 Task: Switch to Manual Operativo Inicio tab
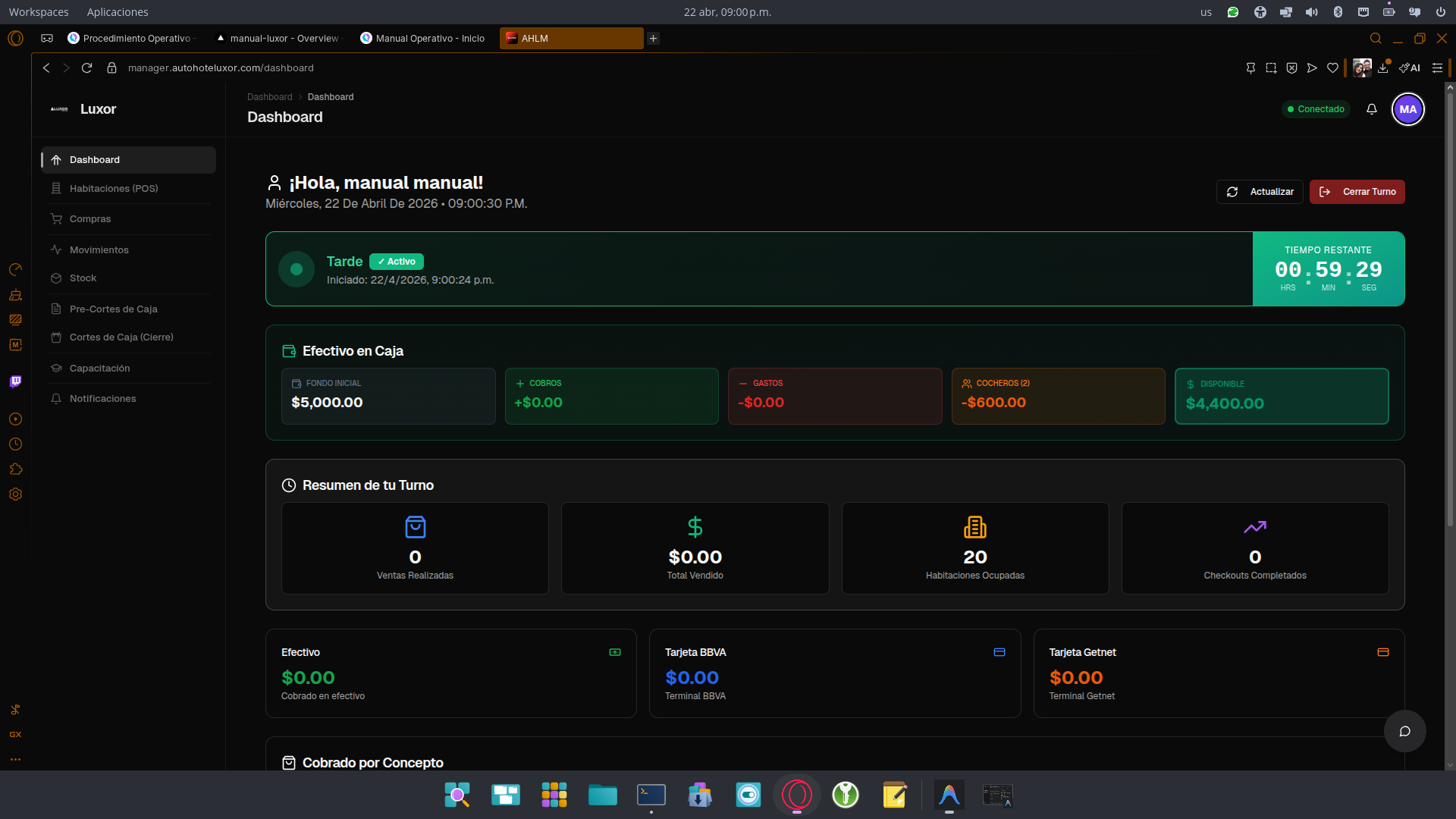[423, 38]
